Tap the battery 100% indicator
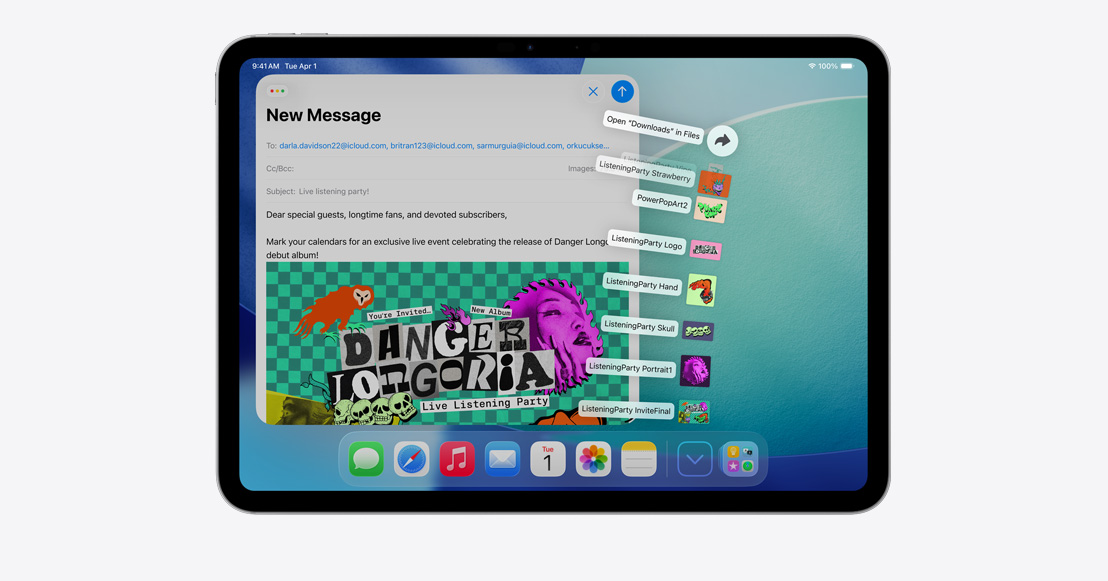Screen dimensions: 1108x581 [x=836, y=66]
